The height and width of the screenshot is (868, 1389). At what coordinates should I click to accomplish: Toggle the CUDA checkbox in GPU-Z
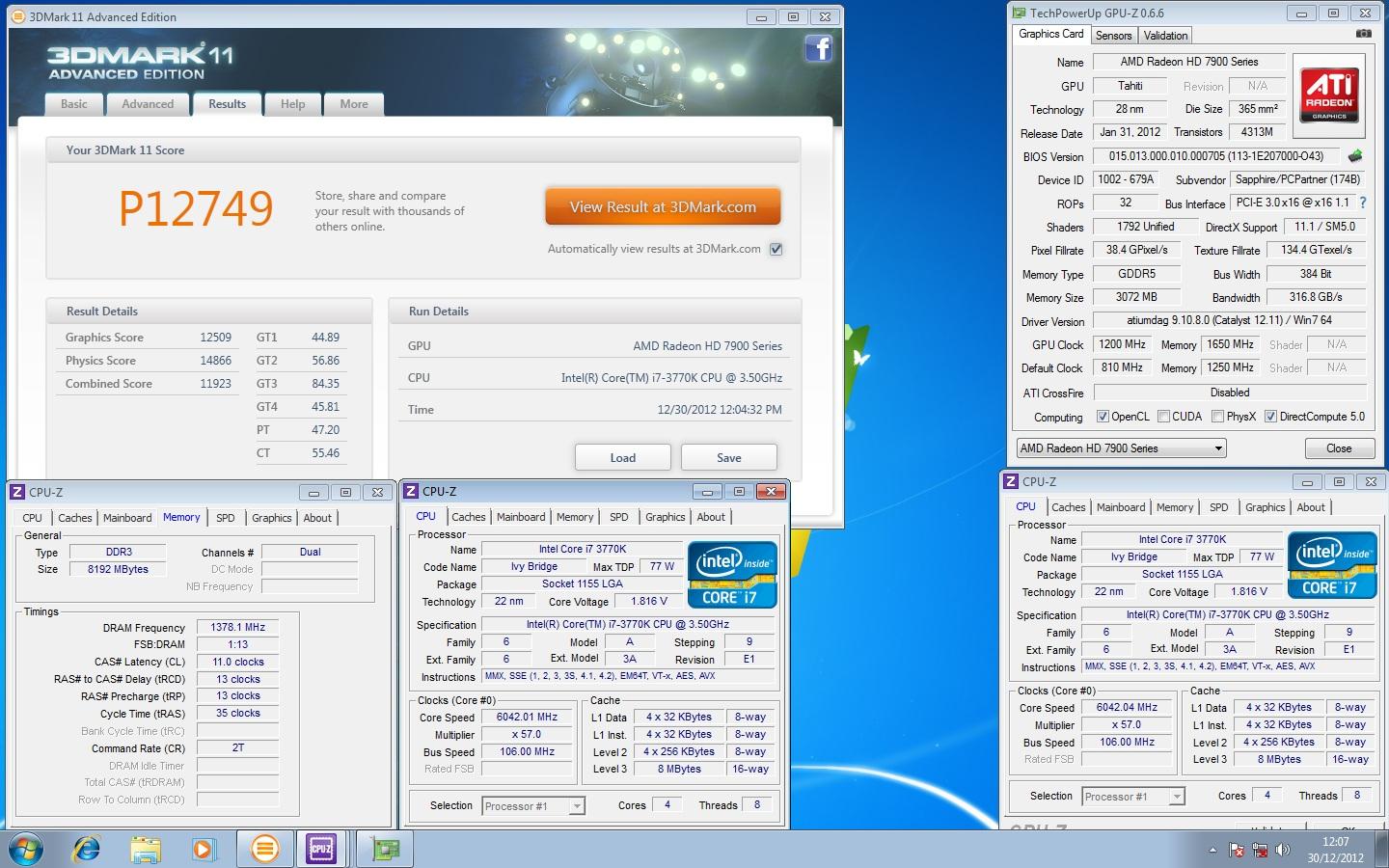click(1163, 417)
